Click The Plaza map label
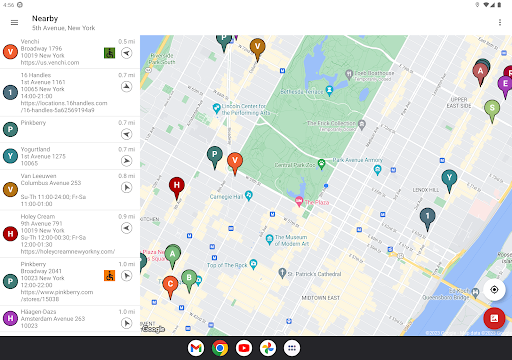 312,202
